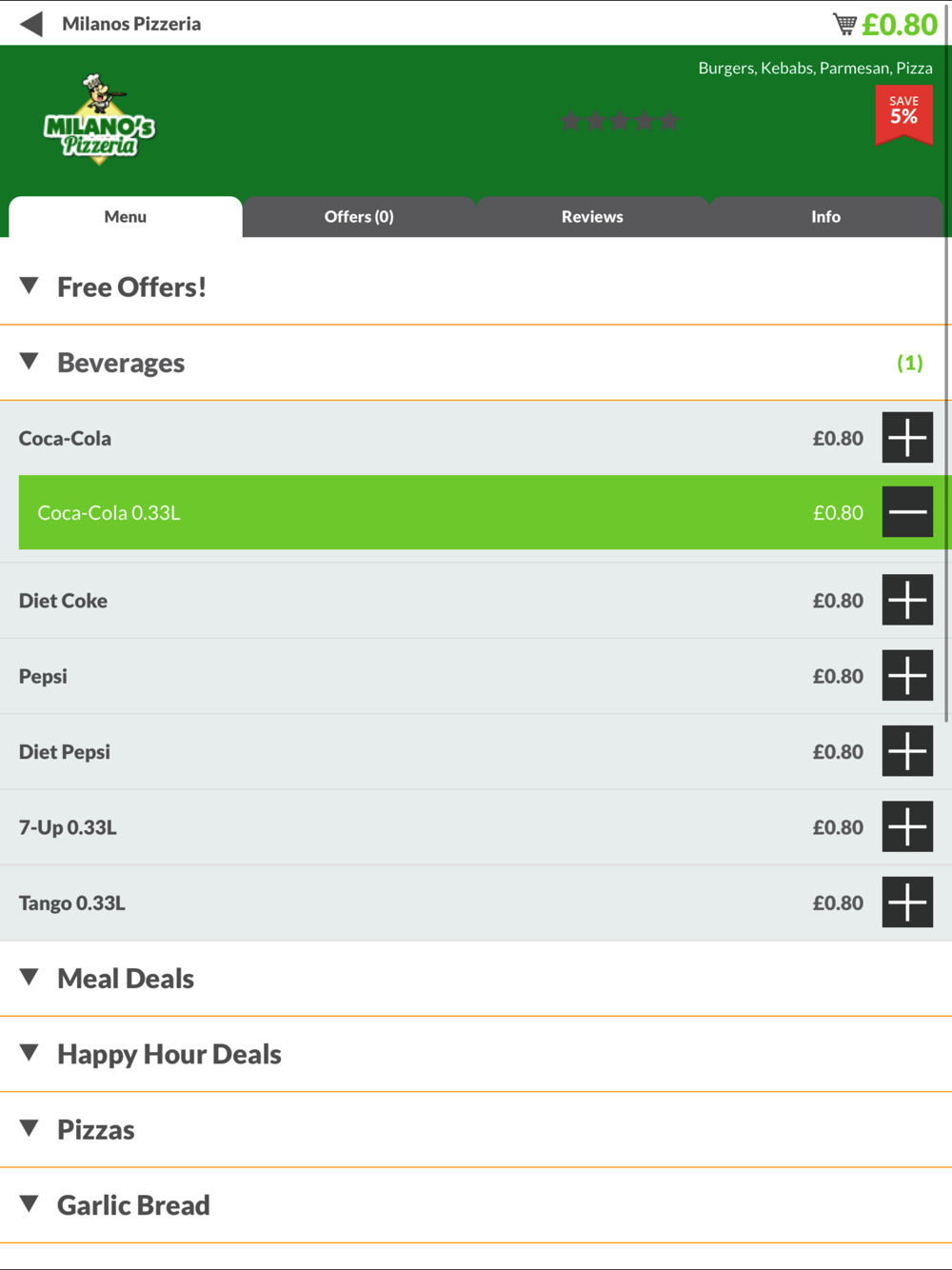Select the Diet Coke item name
Viewport: 952px width, 1270px height.
point(63,601)
